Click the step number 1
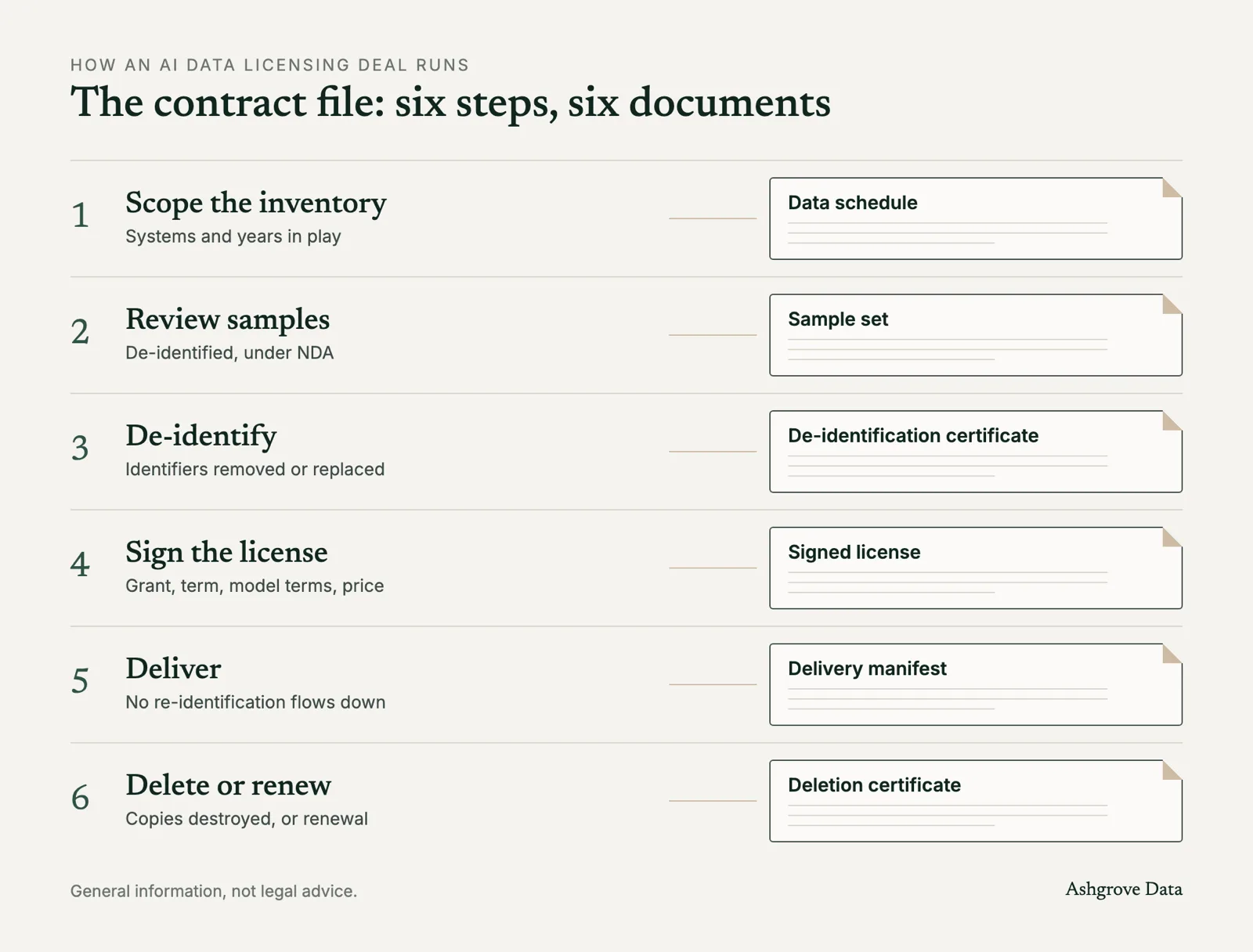The image size is (1253, 952). click(x=80, y=215)
